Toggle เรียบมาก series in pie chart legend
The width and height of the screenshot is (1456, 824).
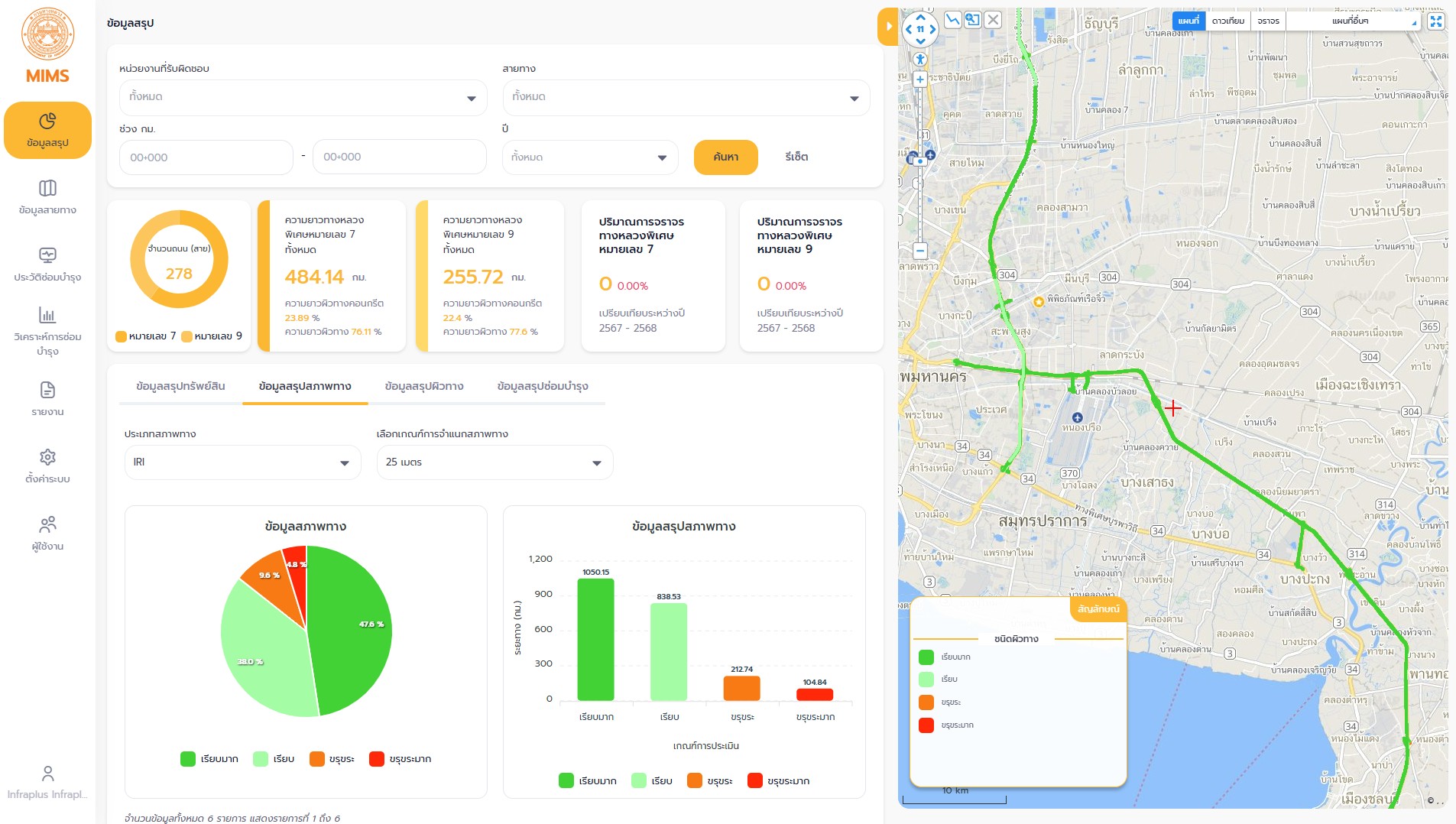pyautogui.click(x=209, y=759)
